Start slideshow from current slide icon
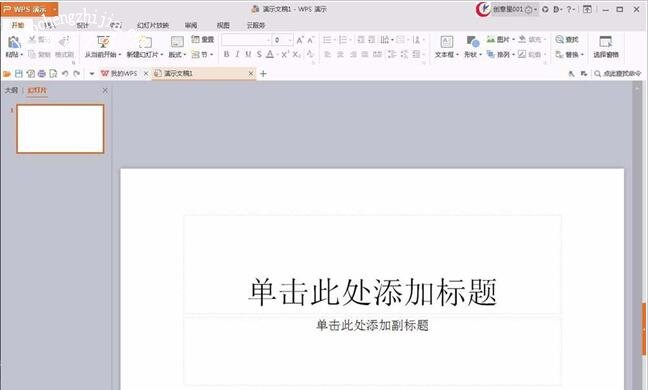Image resolution: width=648 pixels, height=390 pixels. (103, 42)
